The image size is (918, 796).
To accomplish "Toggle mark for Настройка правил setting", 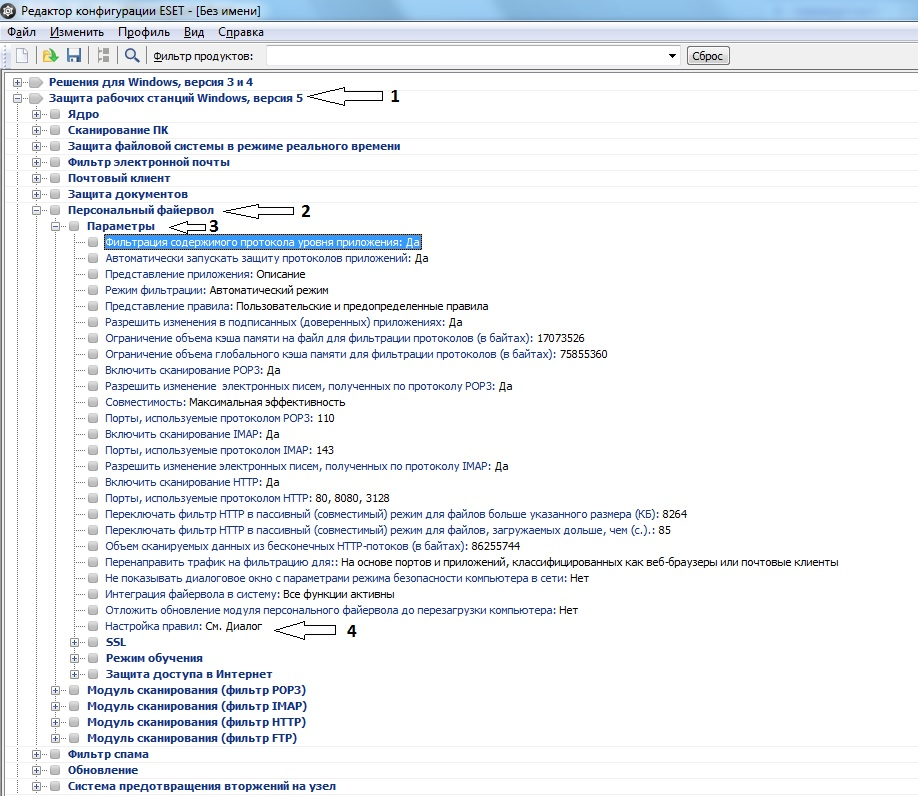I will tap(93, 626).
